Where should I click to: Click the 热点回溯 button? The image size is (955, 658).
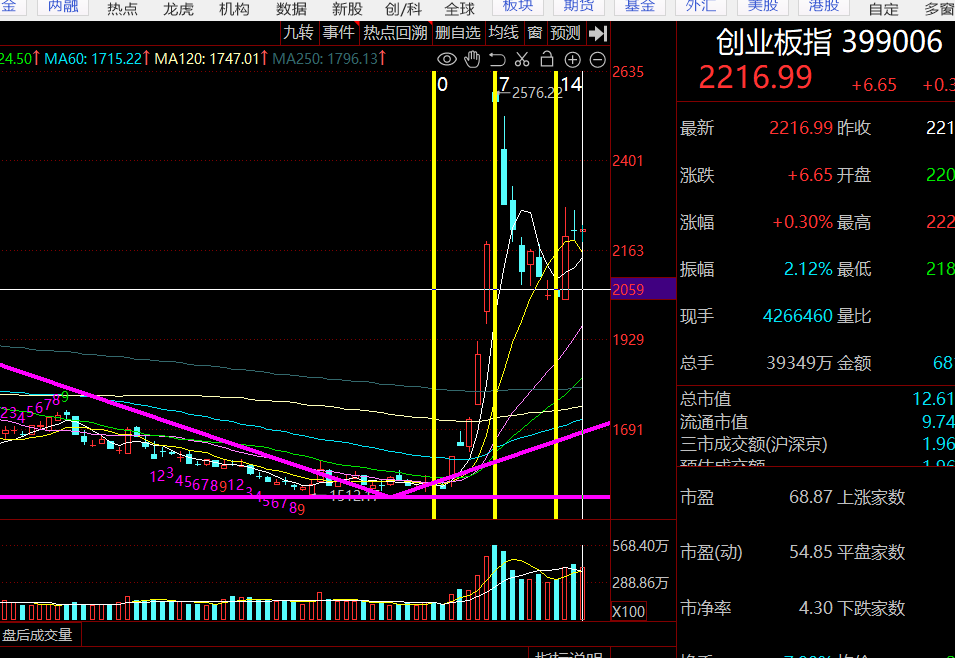coord(395,33)
